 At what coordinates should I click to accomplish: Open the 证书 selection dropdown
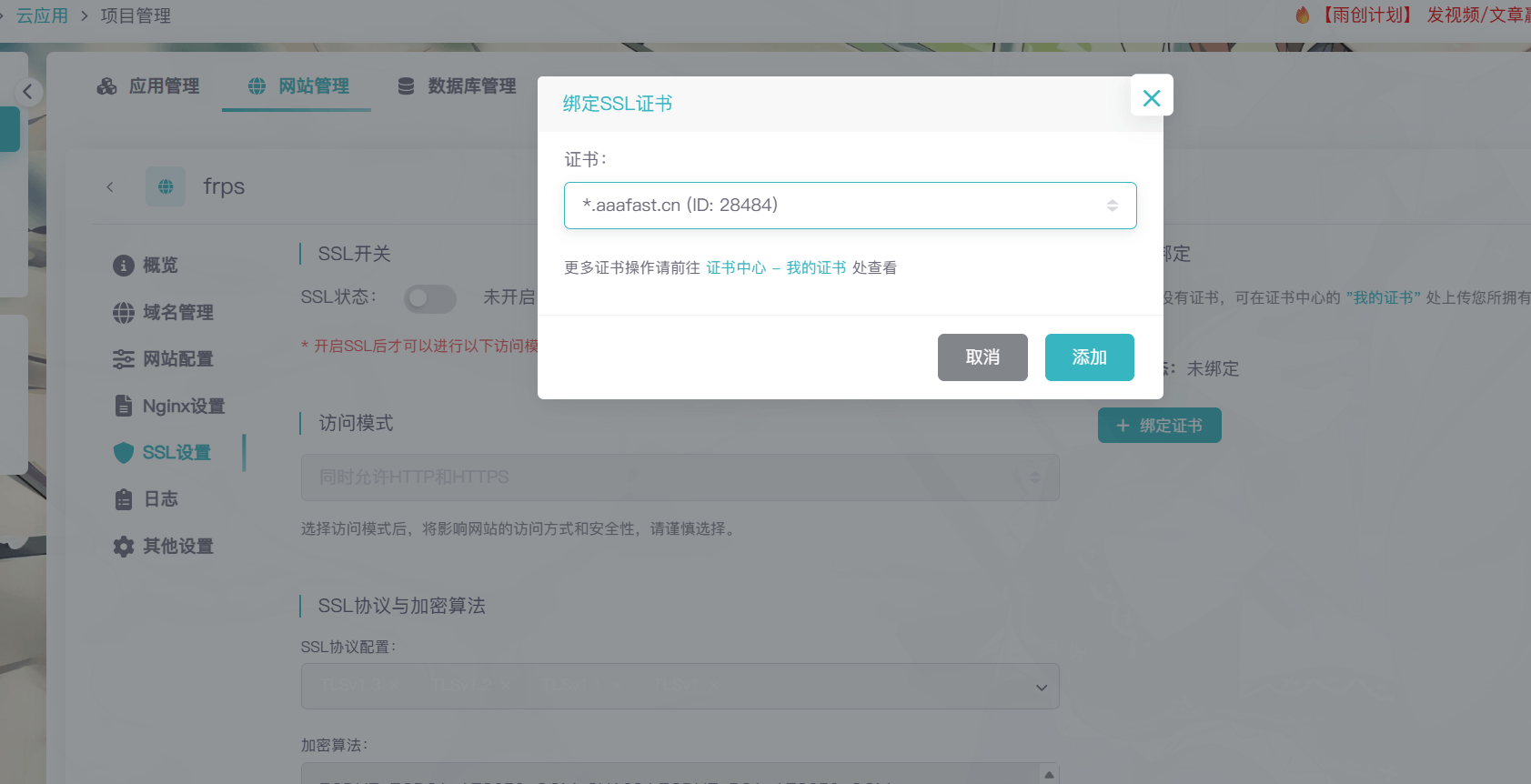[x=850, y=206]
